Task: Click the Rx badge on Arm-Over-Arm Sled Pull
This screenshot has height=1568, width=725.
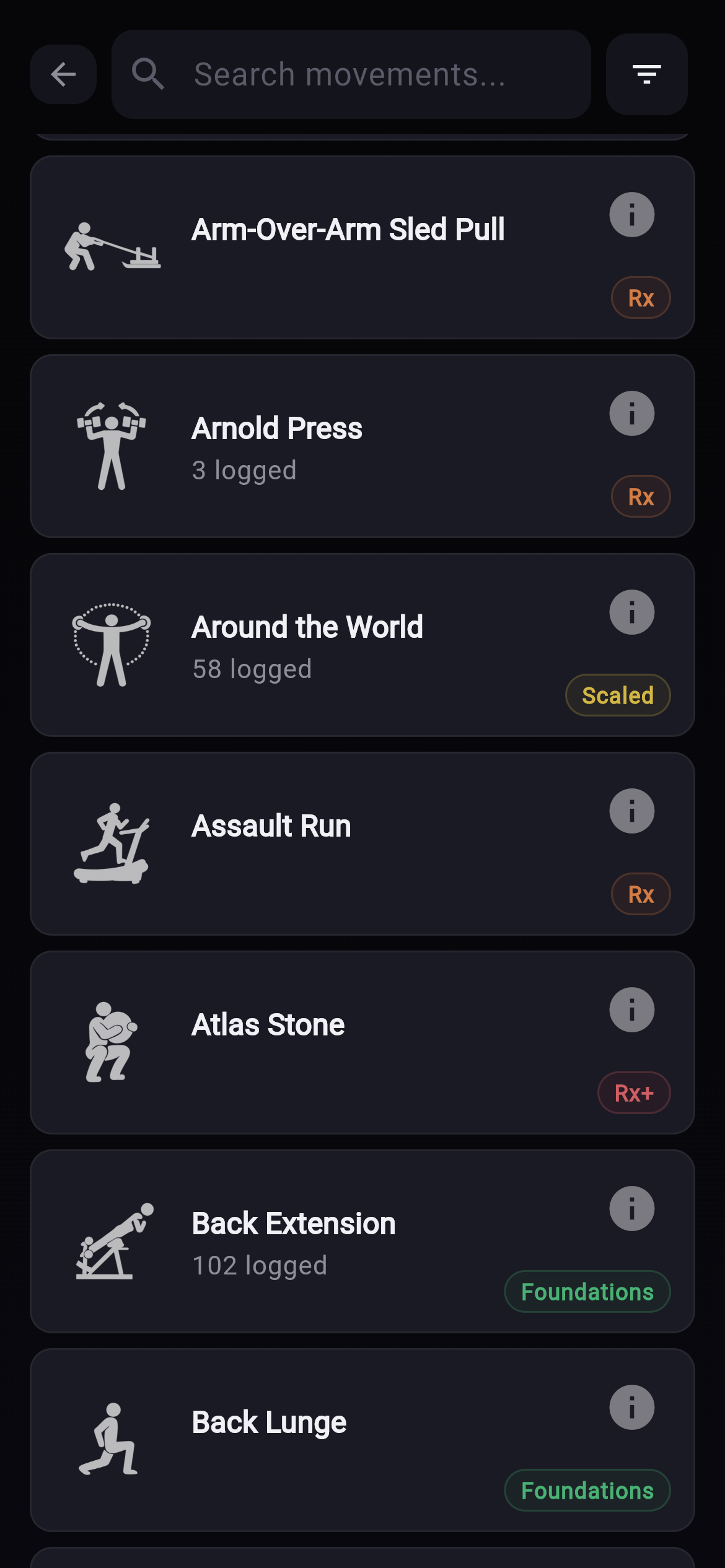Action: click(641, 298)
